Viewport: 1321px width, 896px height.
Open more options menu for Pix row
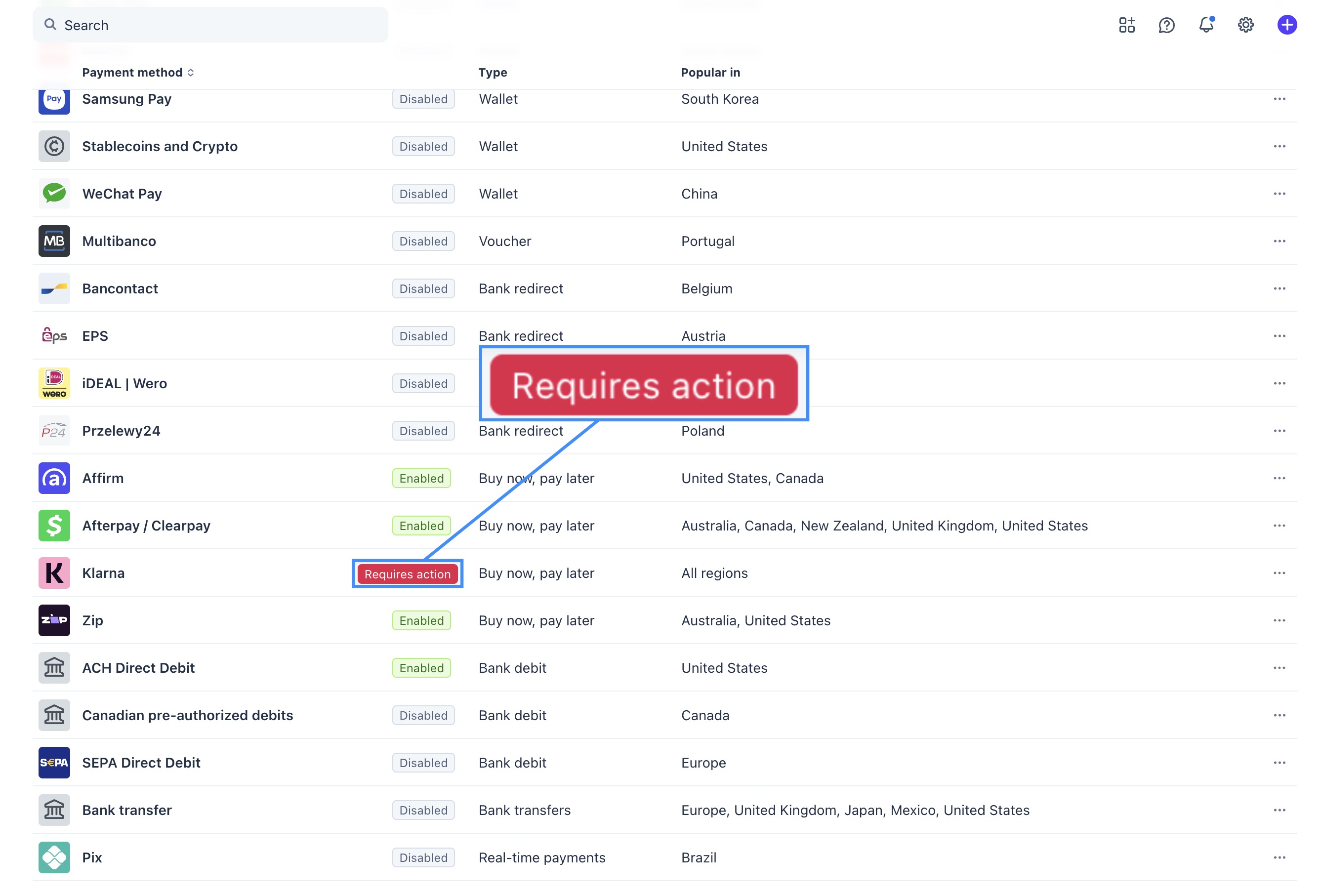coord(1279,857)
